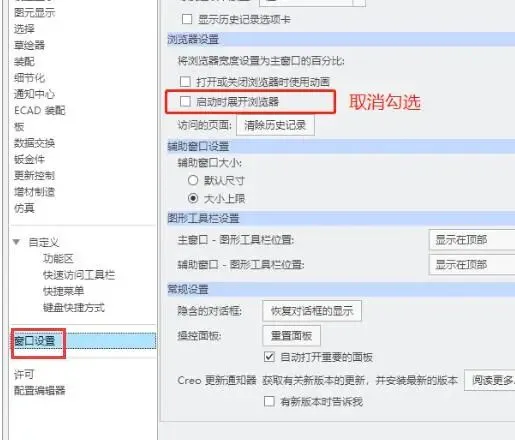The image size is (515, 440).
Task: Select 默认尺寸 radio button
Action: [193, 180]
